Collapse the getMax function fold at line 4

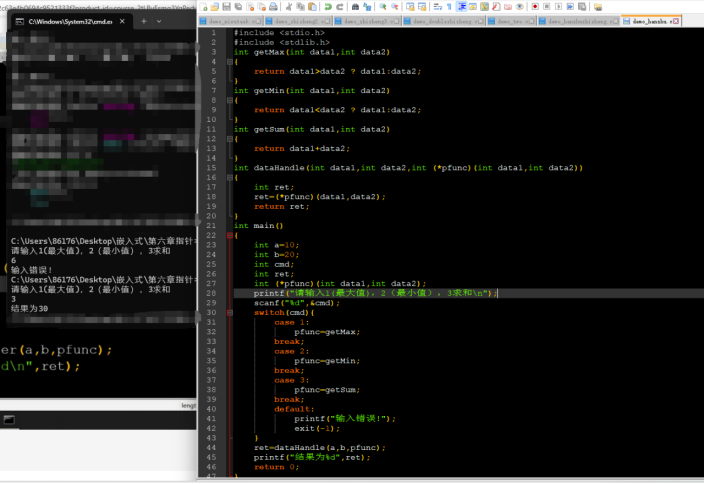pyautogui.click(x=230, y=62)
